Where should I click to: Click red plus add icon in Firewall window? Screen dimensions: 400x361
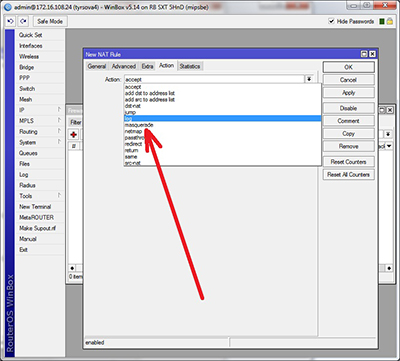tap(73, 135)
